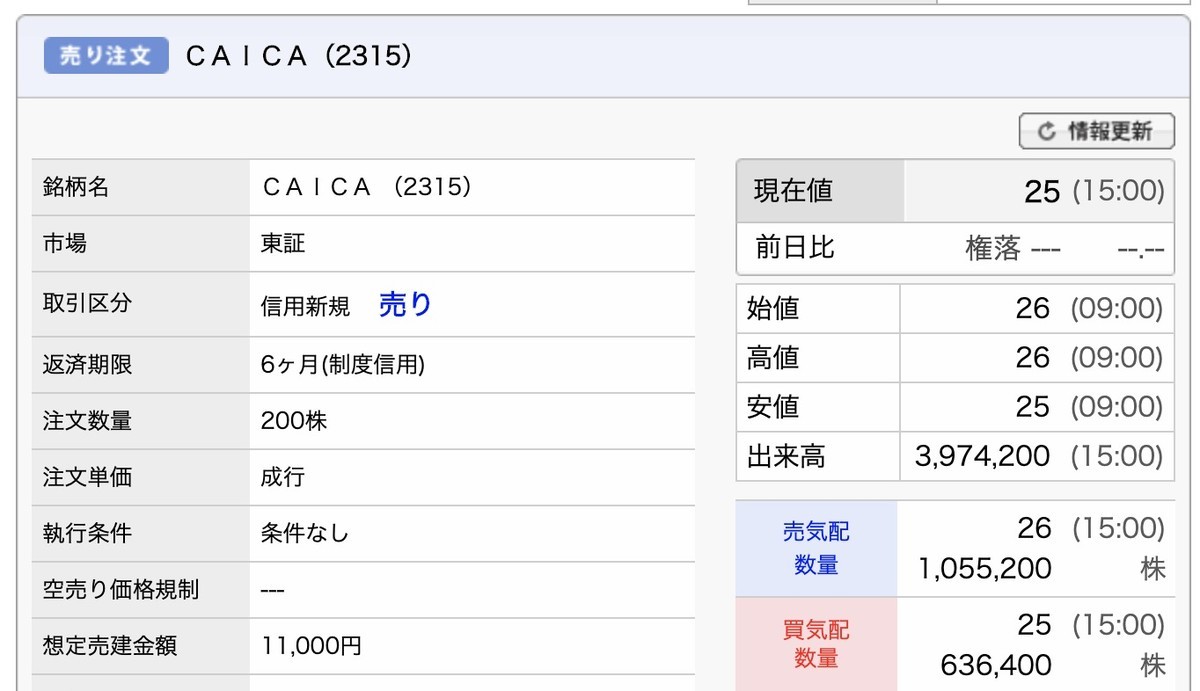
Task: Click the 権落 --- value
Action: [1013, 249]
